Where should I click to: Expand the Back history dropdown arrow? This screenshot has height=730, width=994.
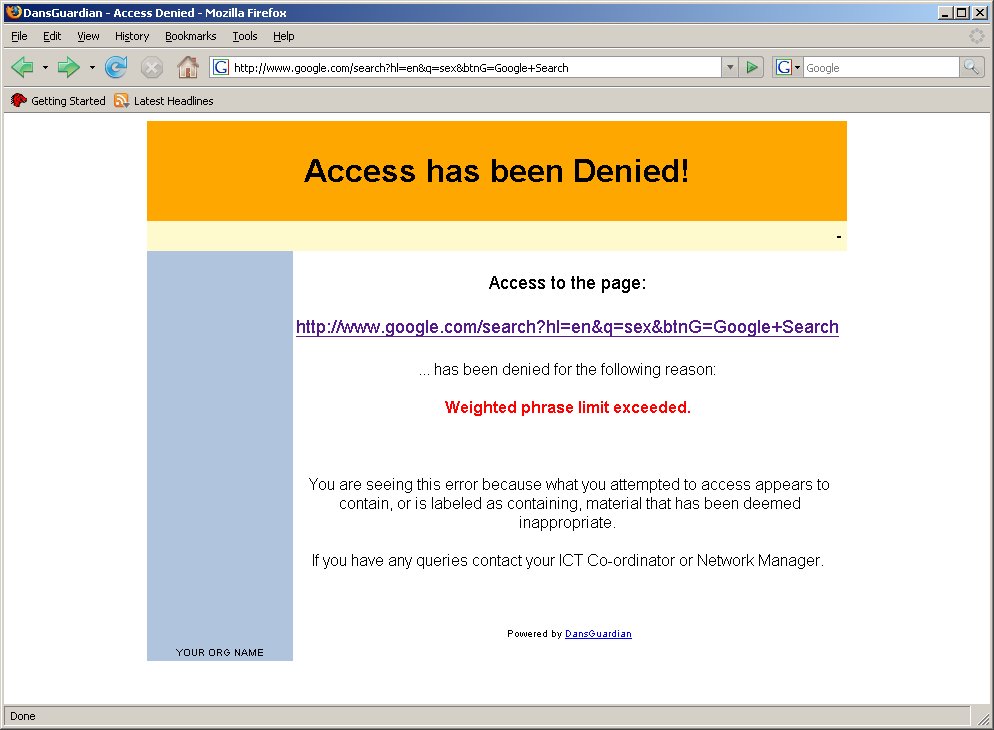tap(45, 68)
